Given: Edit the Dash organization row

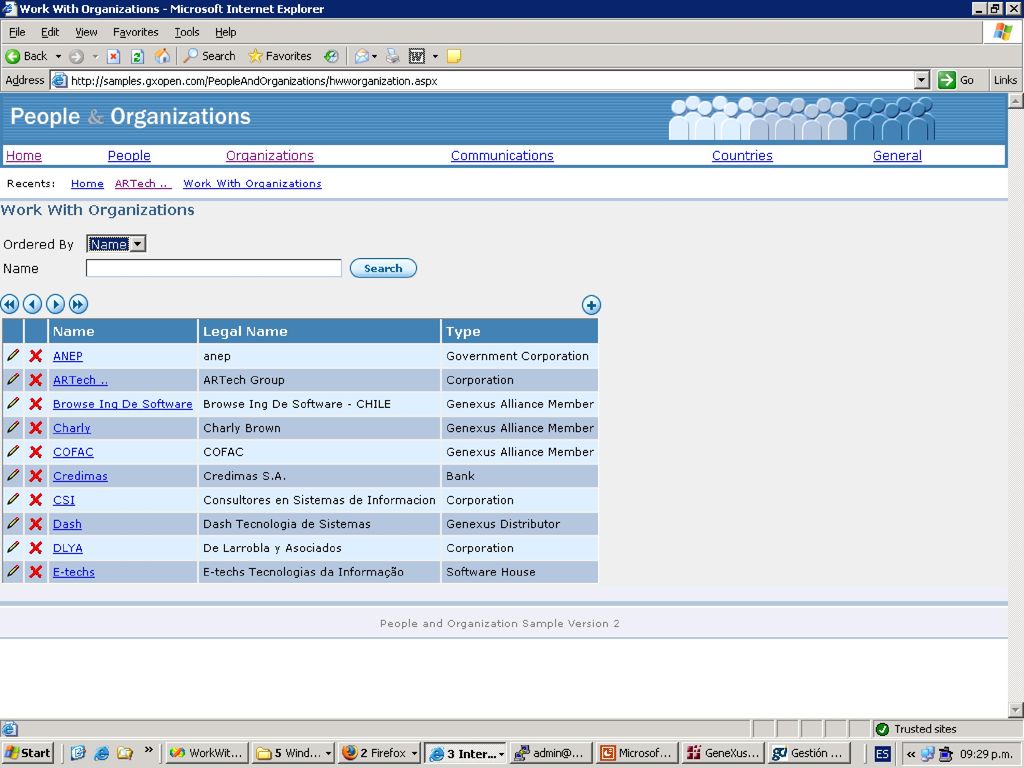Looking at the screenshot, I should pos(13,524).
